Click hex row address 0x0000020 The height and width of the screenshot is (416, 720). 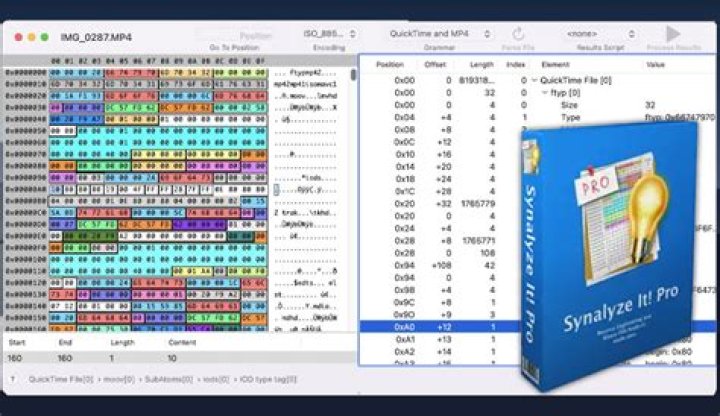[x=26, y=96]
